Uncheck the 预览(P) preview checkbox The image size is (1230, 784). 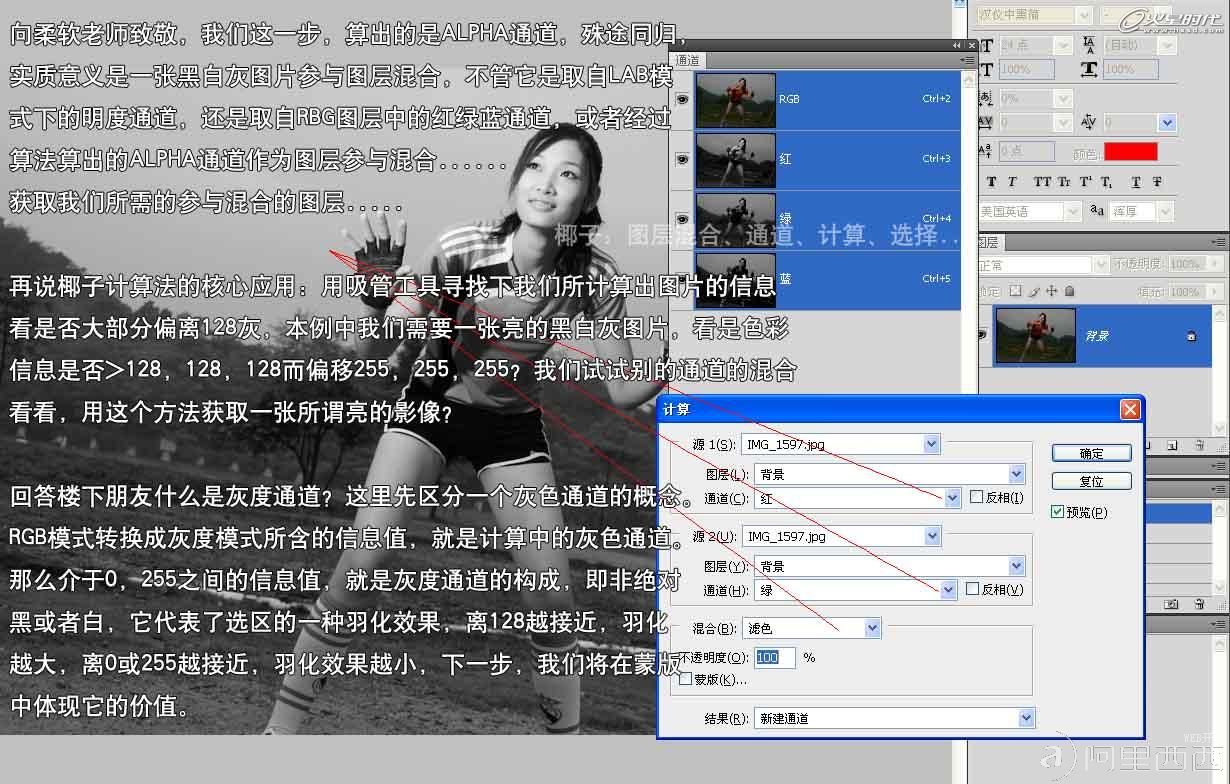coord(1057,512)
